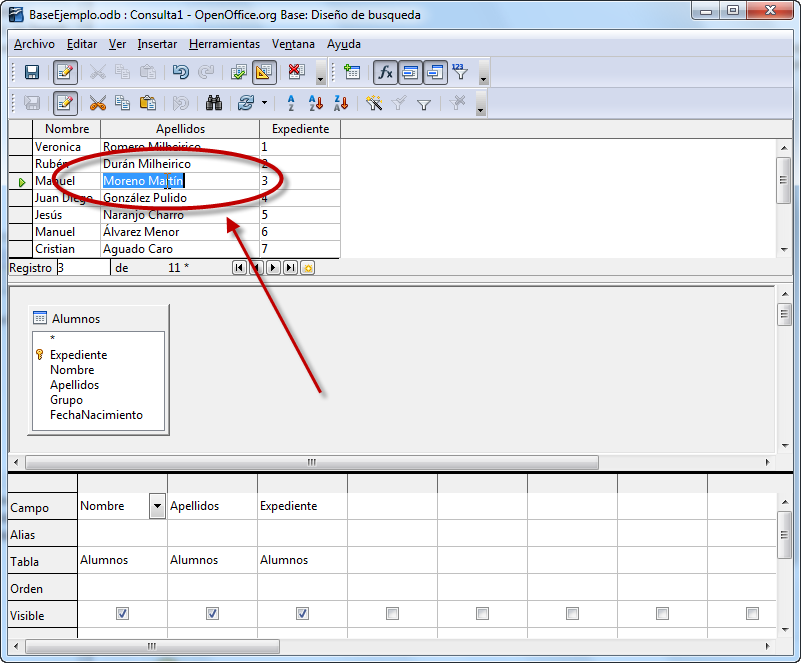
Task: Open the Sort dialog (A Z icon)
Action: (x=291, y=104)
